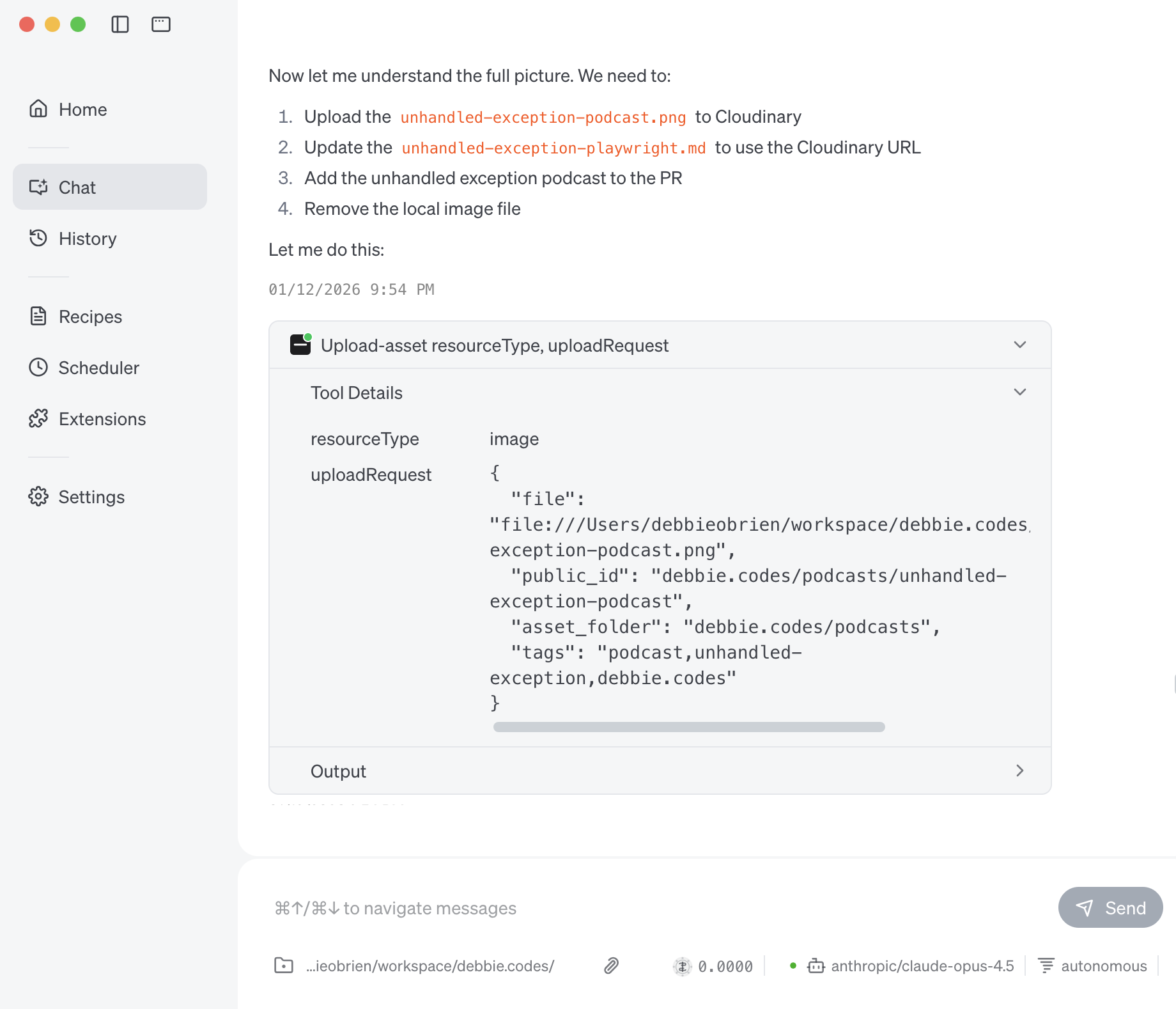Click the horizontal scrollbar under uploadRequest
The width and height of the screenshot is (1176, 1009).
coord(689,727)
